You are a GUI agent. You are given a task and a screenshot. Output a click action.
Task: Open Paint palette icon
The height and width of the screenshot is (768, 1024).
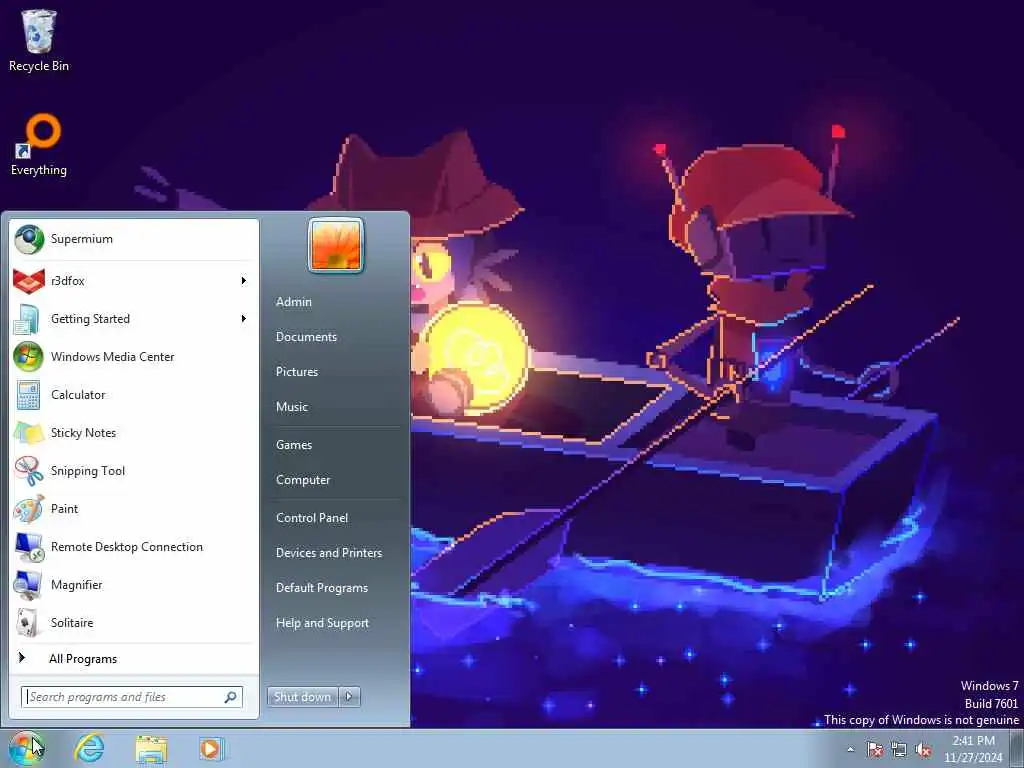[x=29, y=509]
